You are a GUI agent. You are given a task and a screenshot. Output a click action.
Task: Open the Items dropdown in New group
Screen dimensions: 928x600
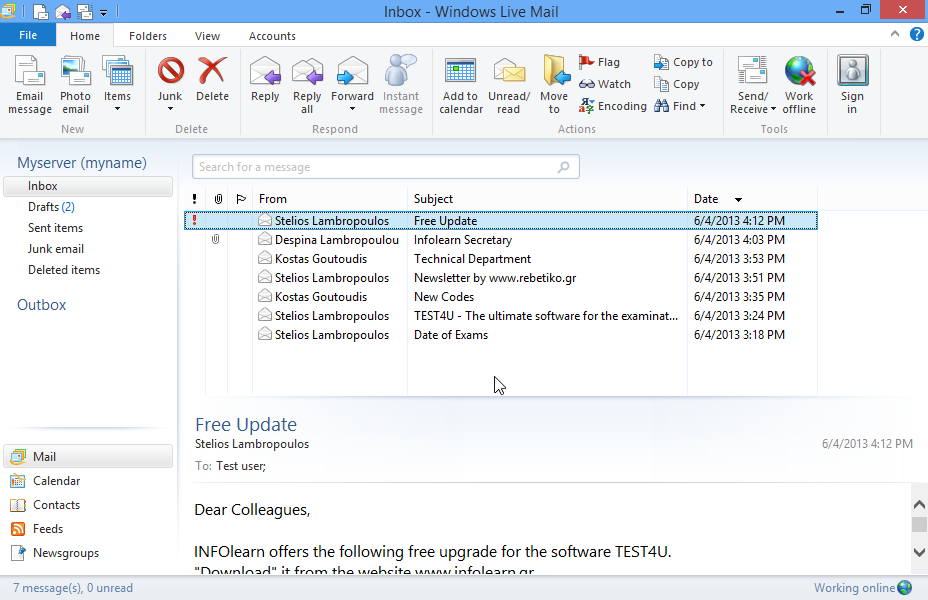pos(117,83)
